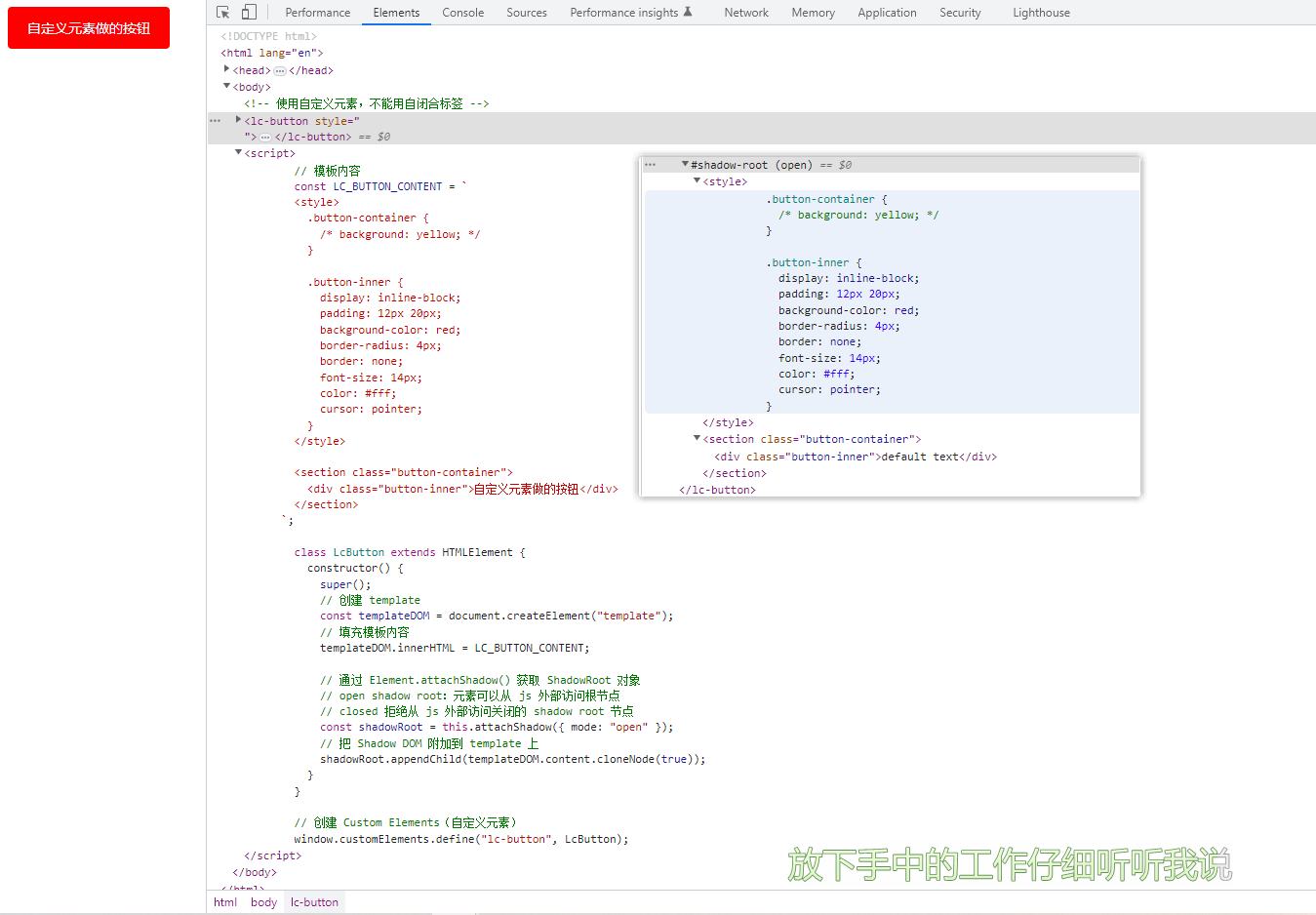The image size is (1316, 915).
Task: Click the ellipsis icon left of #shadow-root row
Action: [x=651, y=165]
